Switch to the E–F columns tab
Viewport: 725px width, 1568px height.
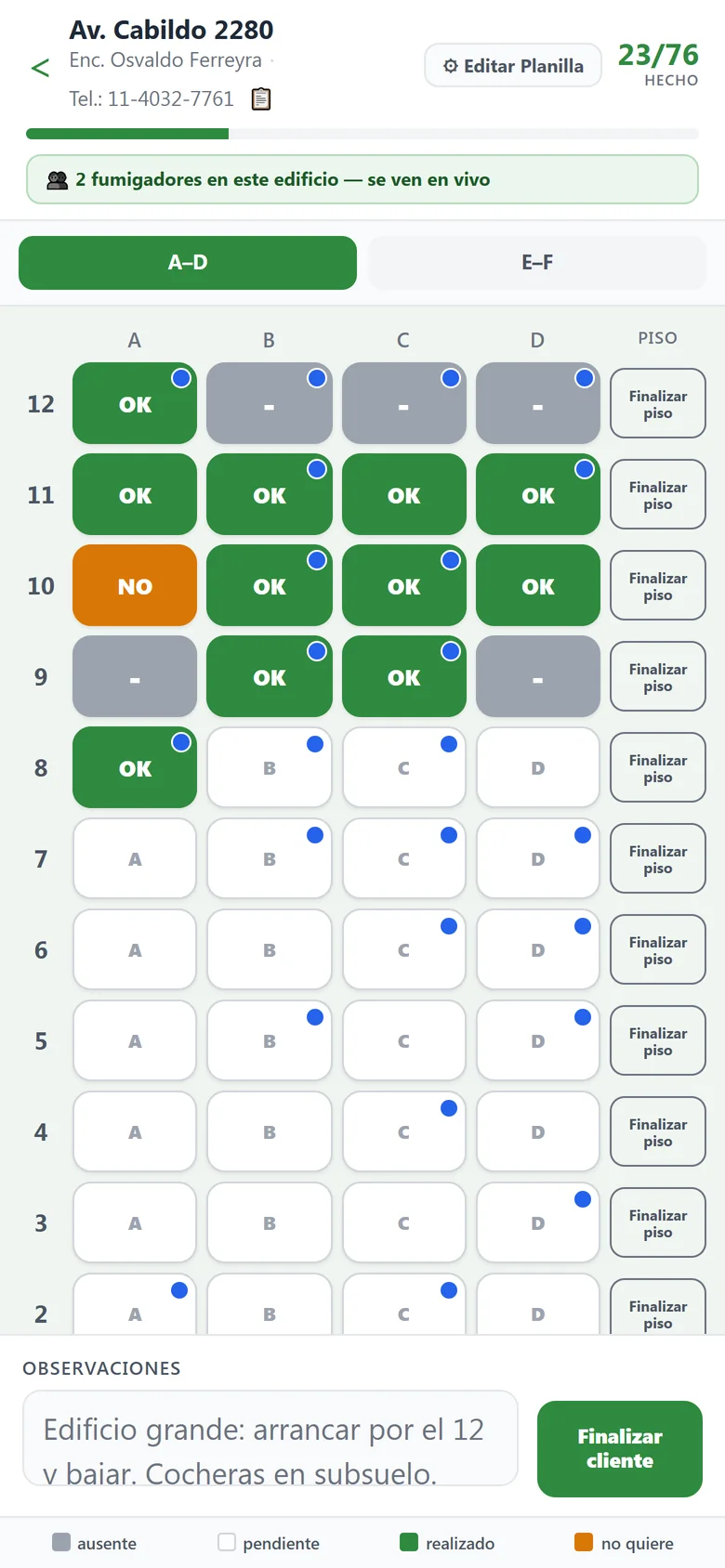click(537, 263)
